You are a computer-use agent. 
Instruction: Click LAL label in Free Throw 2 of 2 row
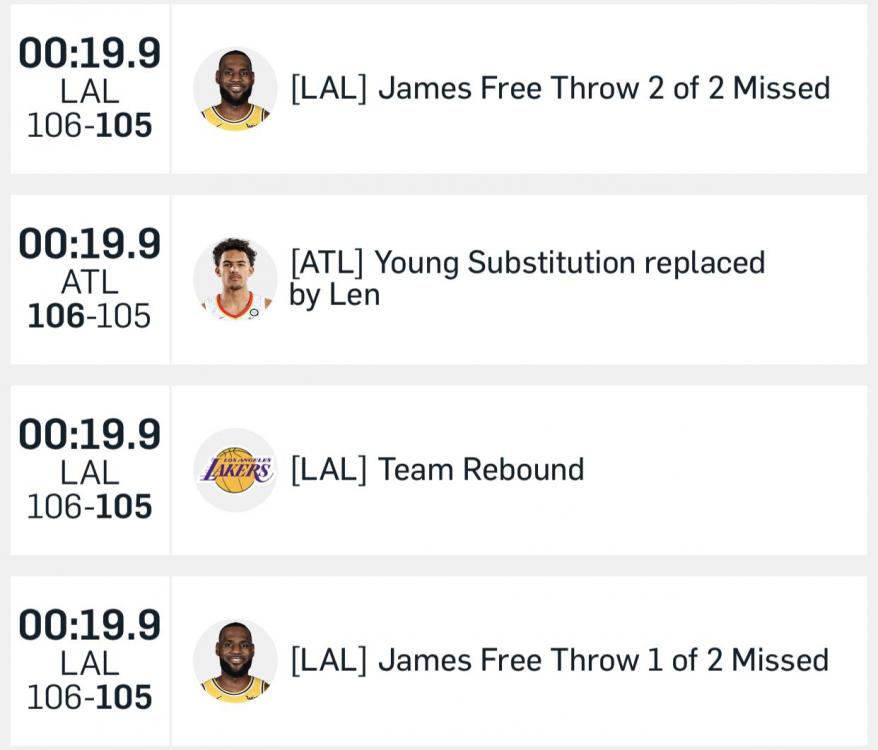coord(89,91)
